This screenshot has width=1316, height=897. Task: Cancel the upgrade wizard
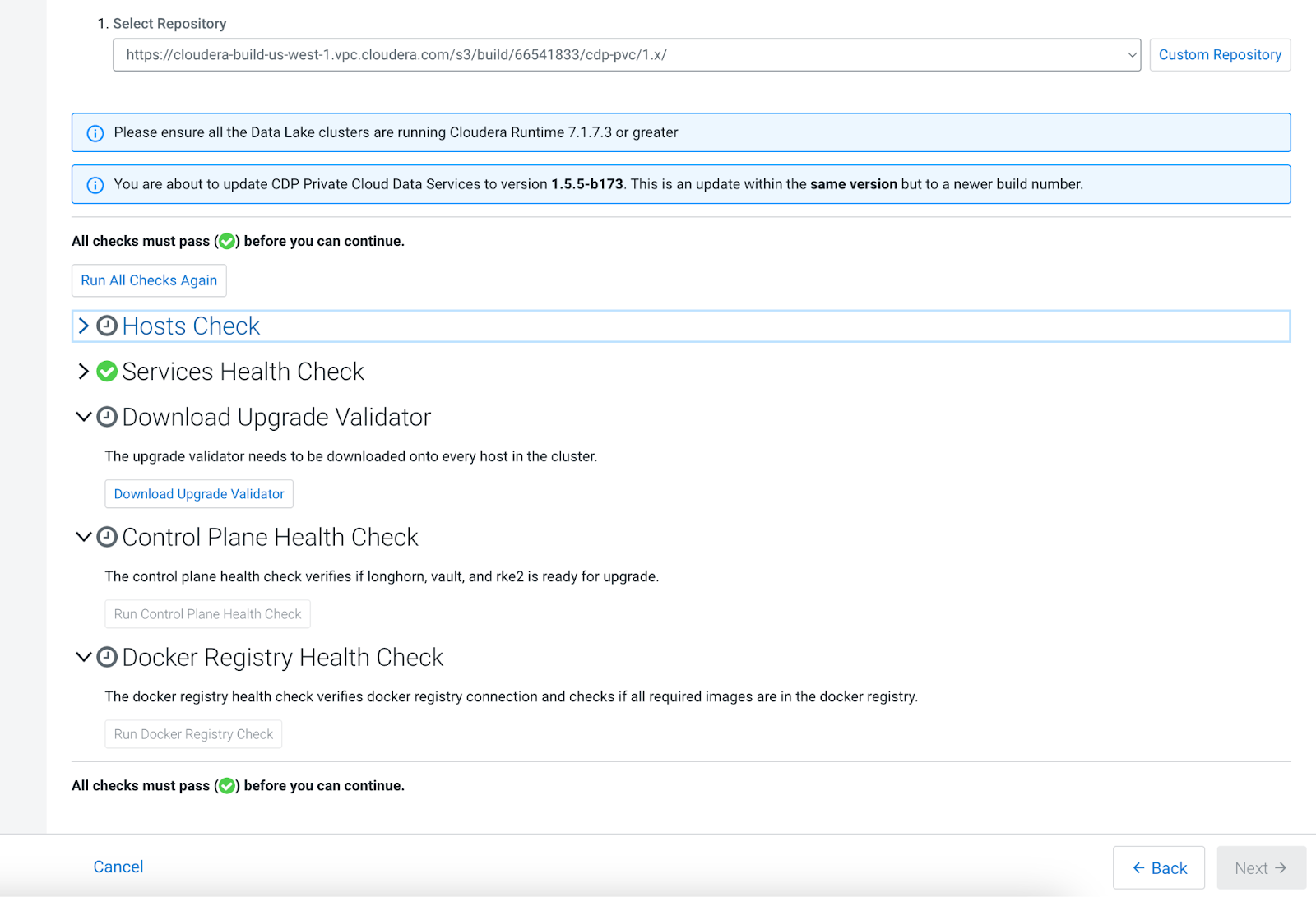coord(118,867)
